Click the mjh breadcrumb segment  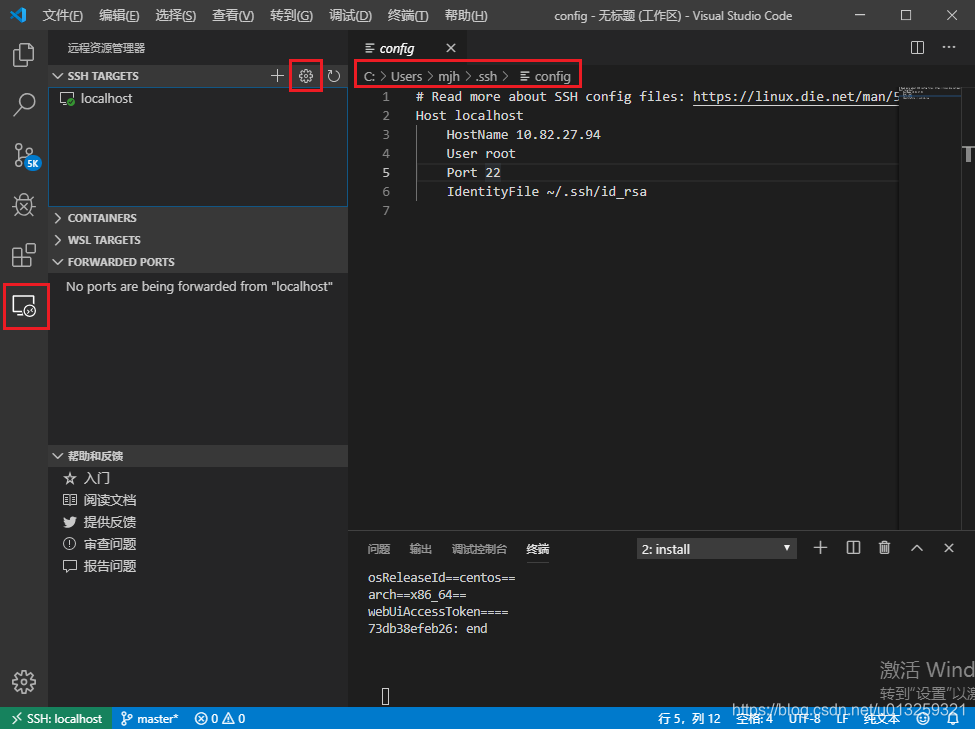[x=449, y=76]
